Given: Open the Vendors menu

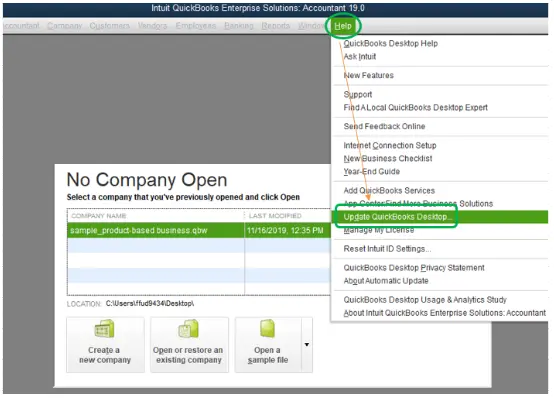Looking at the screenshot, I should [152, 26].
